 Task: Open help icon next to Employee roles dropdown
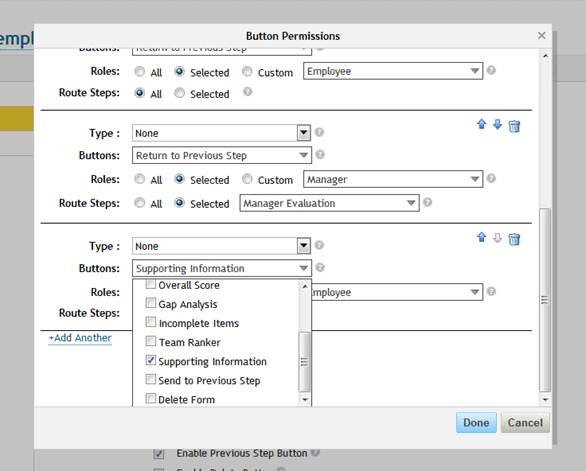click(x=491, y=70)
